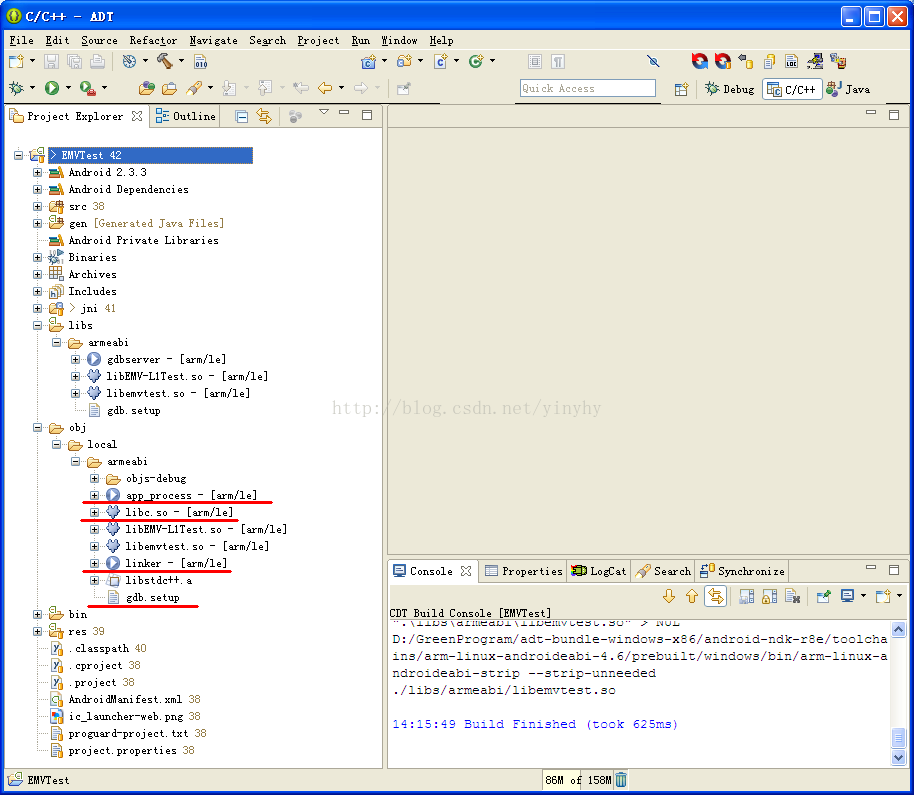Viewport: 914px width, 795px height.
Task: Click the Open Perspective icon
Action: point(681,89)
